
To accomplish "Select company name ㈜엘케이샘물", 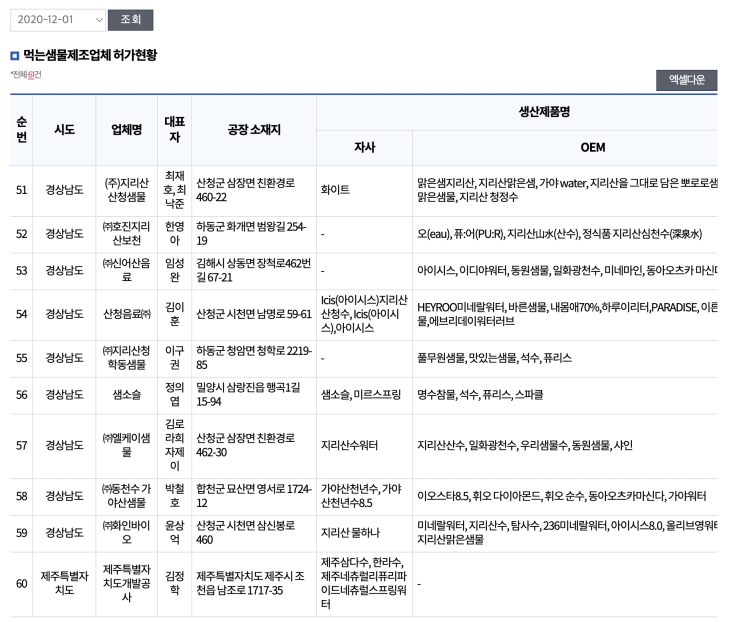I will pyautogui.click(x=127, y=445).
